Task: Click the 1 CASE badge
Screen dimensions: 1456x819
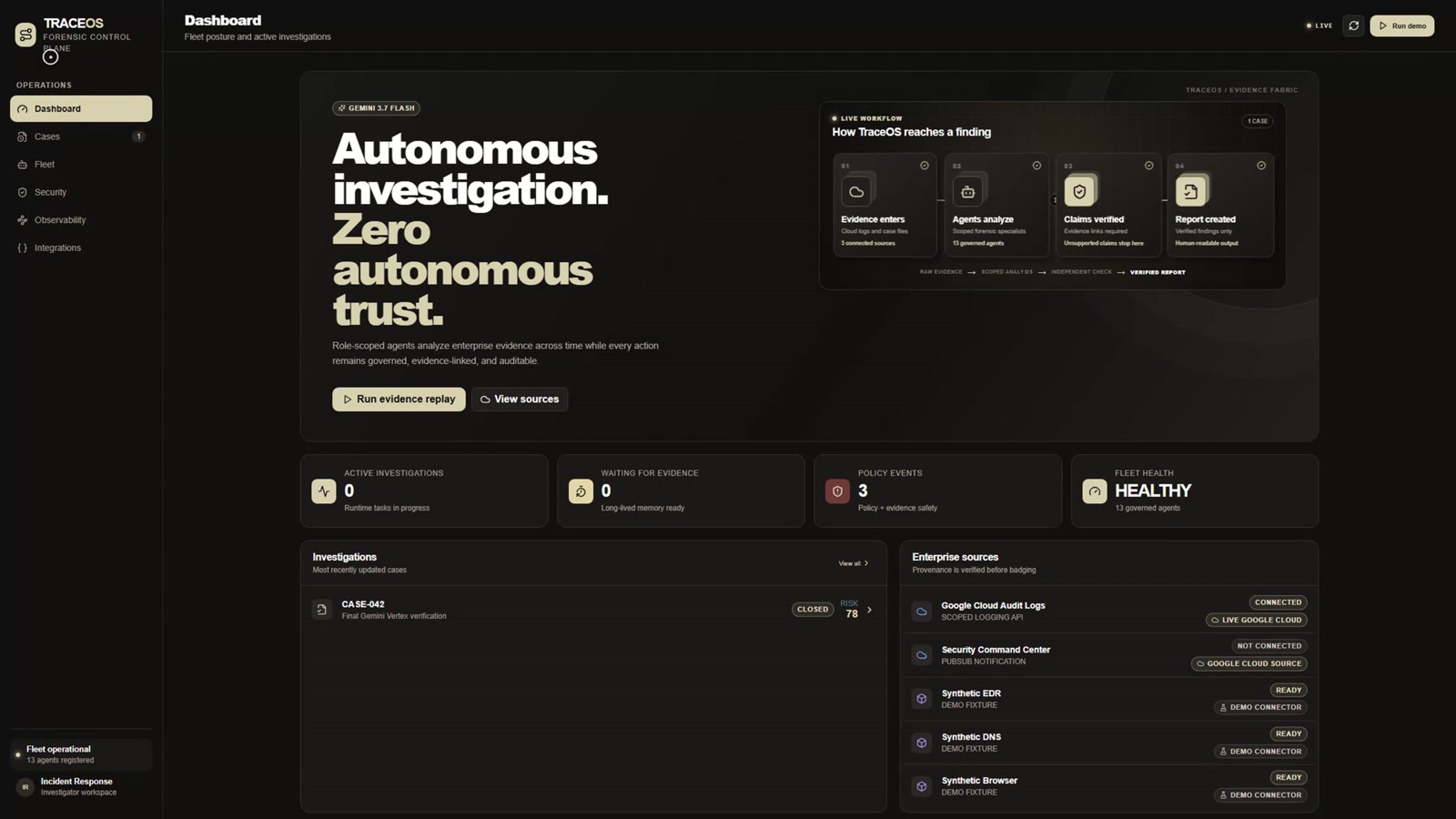Action: 1258,121
